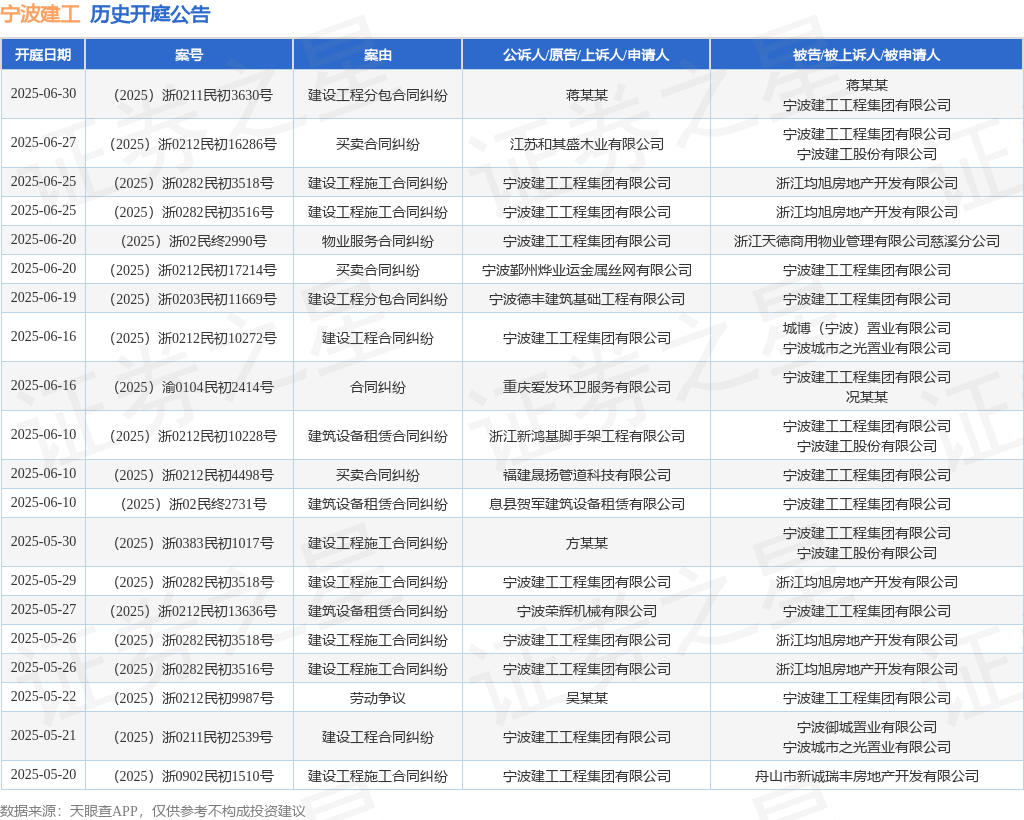This screenshot has width=1024, height=820.
Task: Select the 公诉人/原告/上诉人/申请人 column header
Action: click(x=586, y=55)
